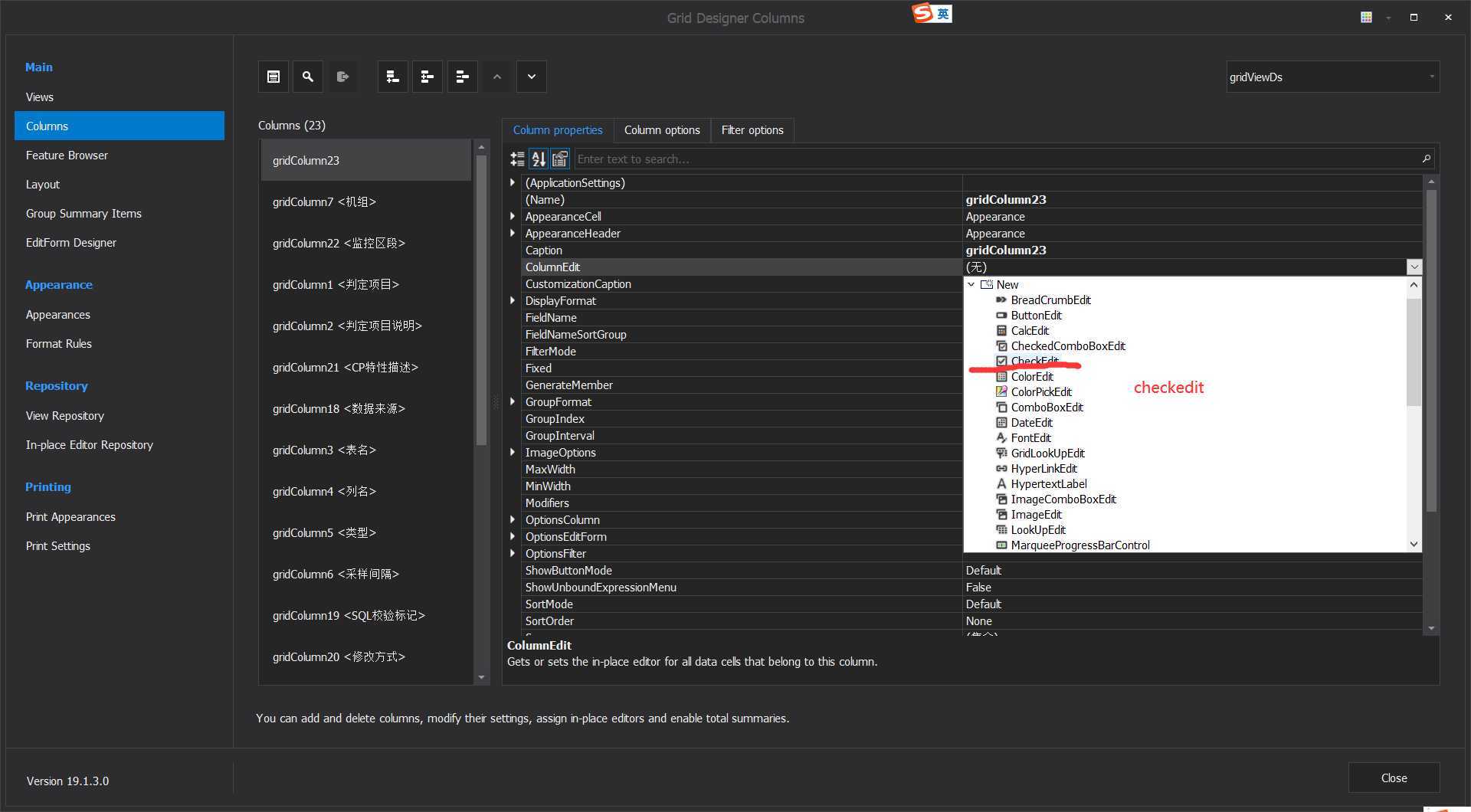Switch to Column properties tab
1471x812 pixels.
(x=558, y=130)
